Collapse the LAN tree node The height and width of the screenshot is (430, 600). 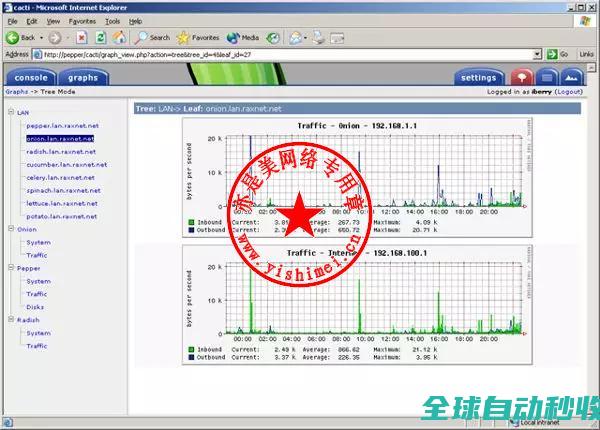[x=10, y=113]
